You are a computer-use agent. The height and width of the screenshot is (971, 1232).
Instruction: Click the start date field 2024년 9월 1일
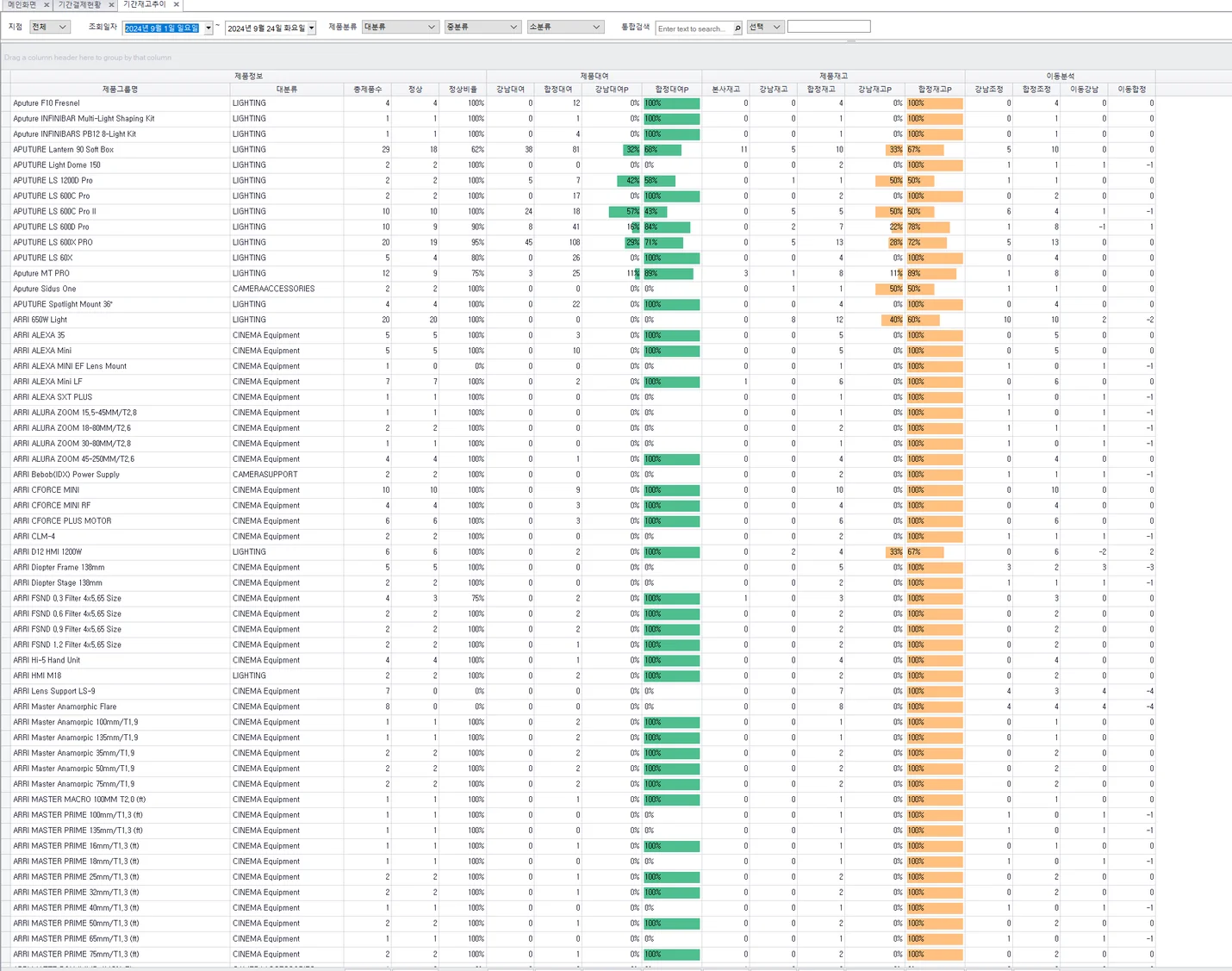point(162,28)
